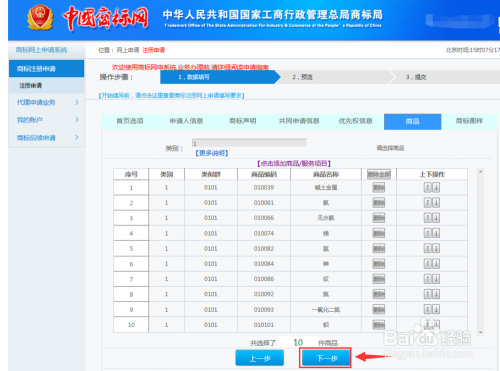500x371 pixels.
Task: Move row 2 item up with arrow
Action: 428,203
